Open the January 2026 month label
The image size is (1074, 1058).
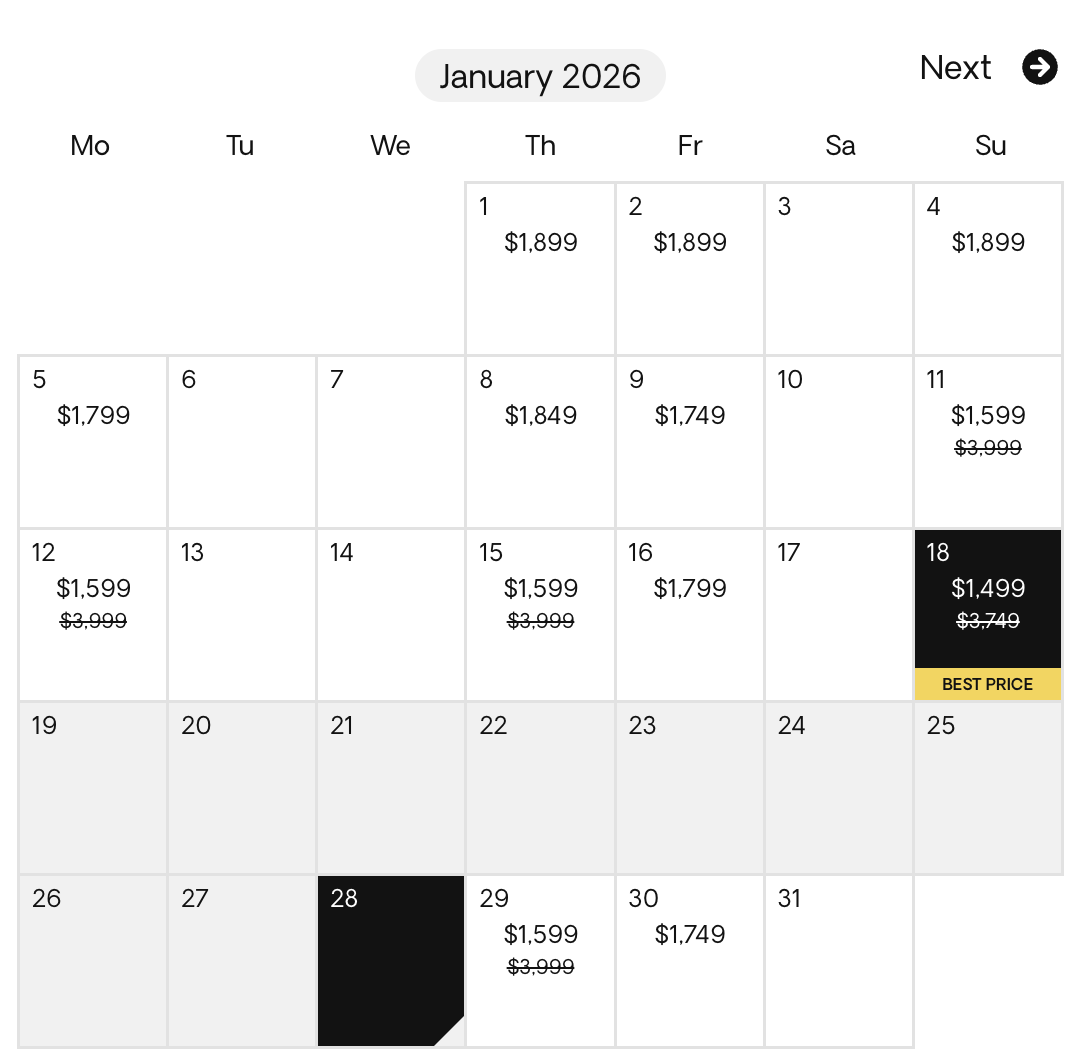[x=540, y=75]
